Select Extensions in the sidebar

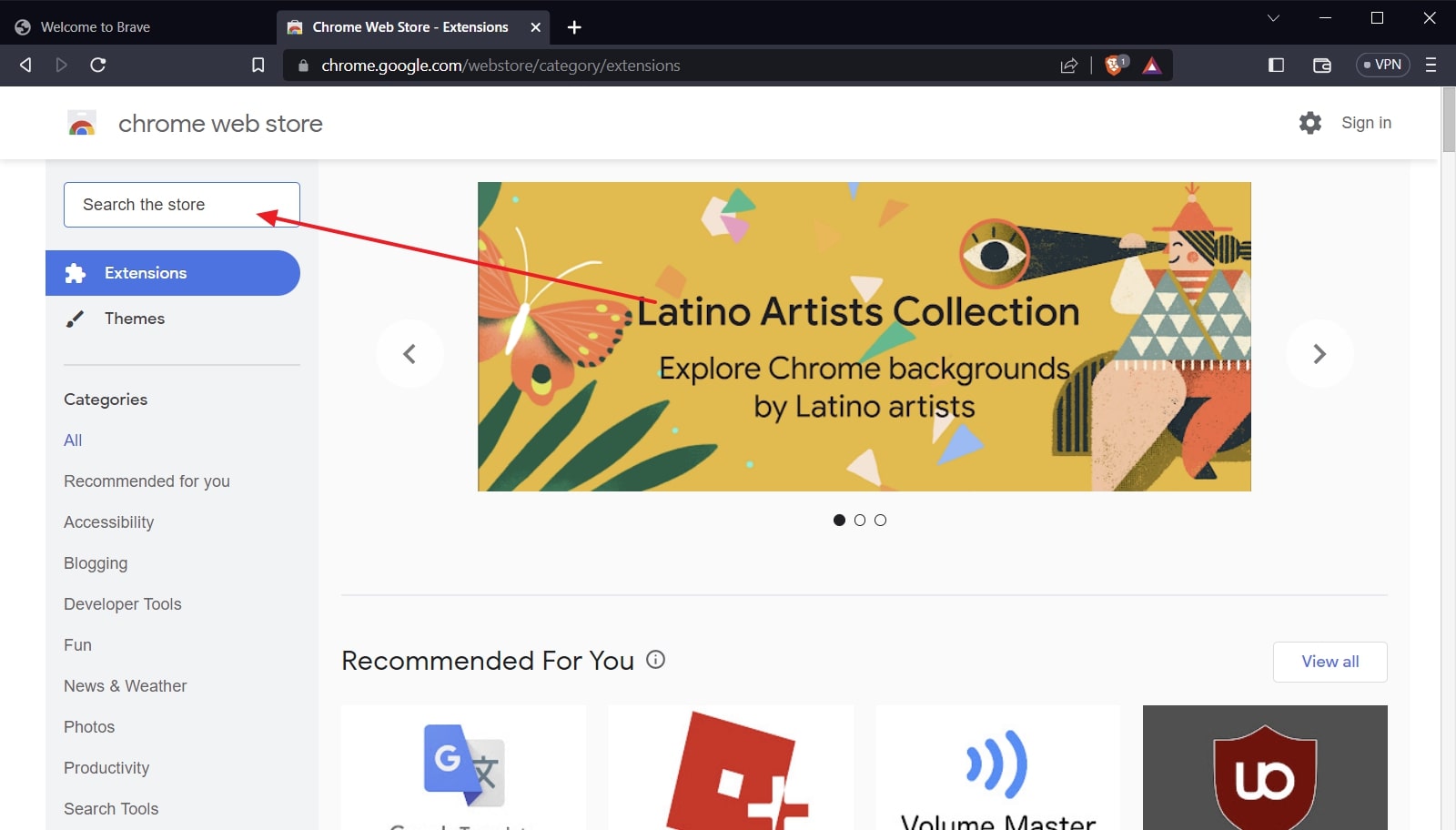(x=173, y=273)
